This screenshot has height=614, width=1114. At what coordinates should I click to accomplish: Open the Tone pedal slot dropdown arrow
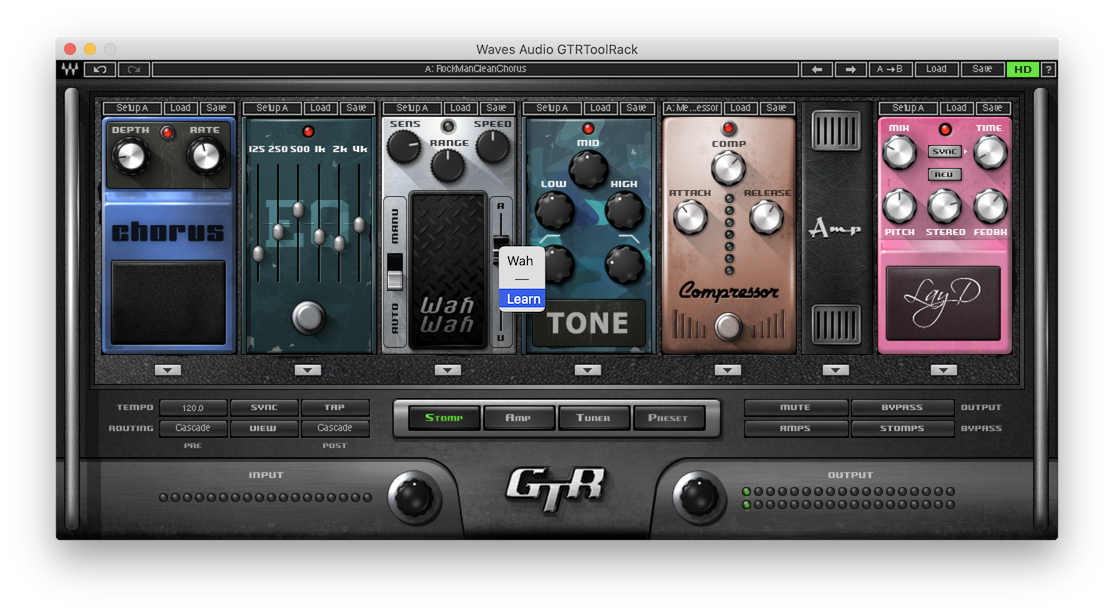pyautogui.click(x=588, y=370)
